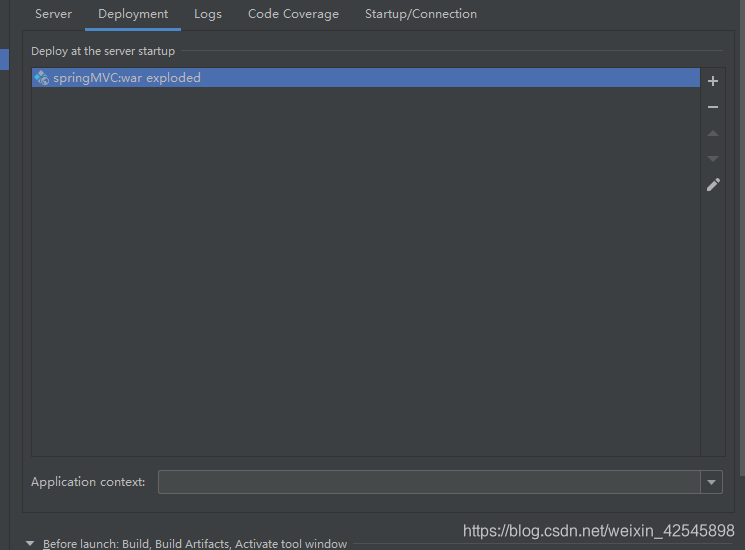Click the Application context input field

[x=429, y=482]
